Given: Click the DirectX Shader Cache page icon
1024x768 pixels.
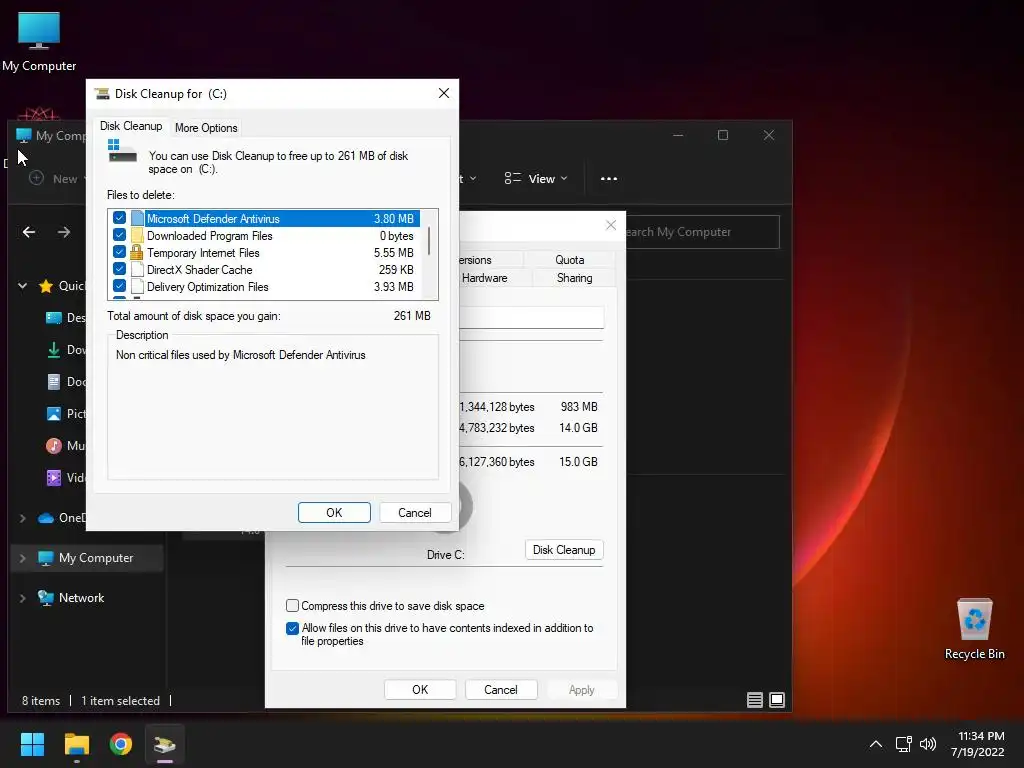Looking at the screenshot, I should pyautogui.click(x=137, y=269).
